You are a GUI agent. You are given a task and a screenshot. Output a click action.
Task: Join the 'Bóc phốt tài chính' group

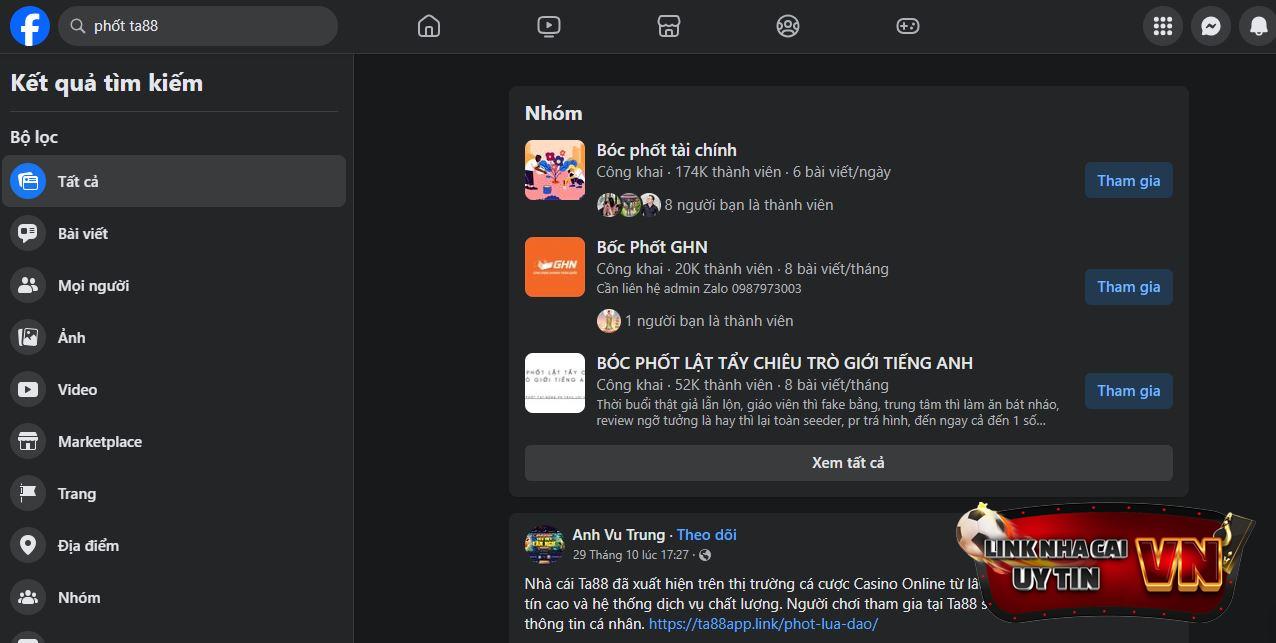(1128, 181)
